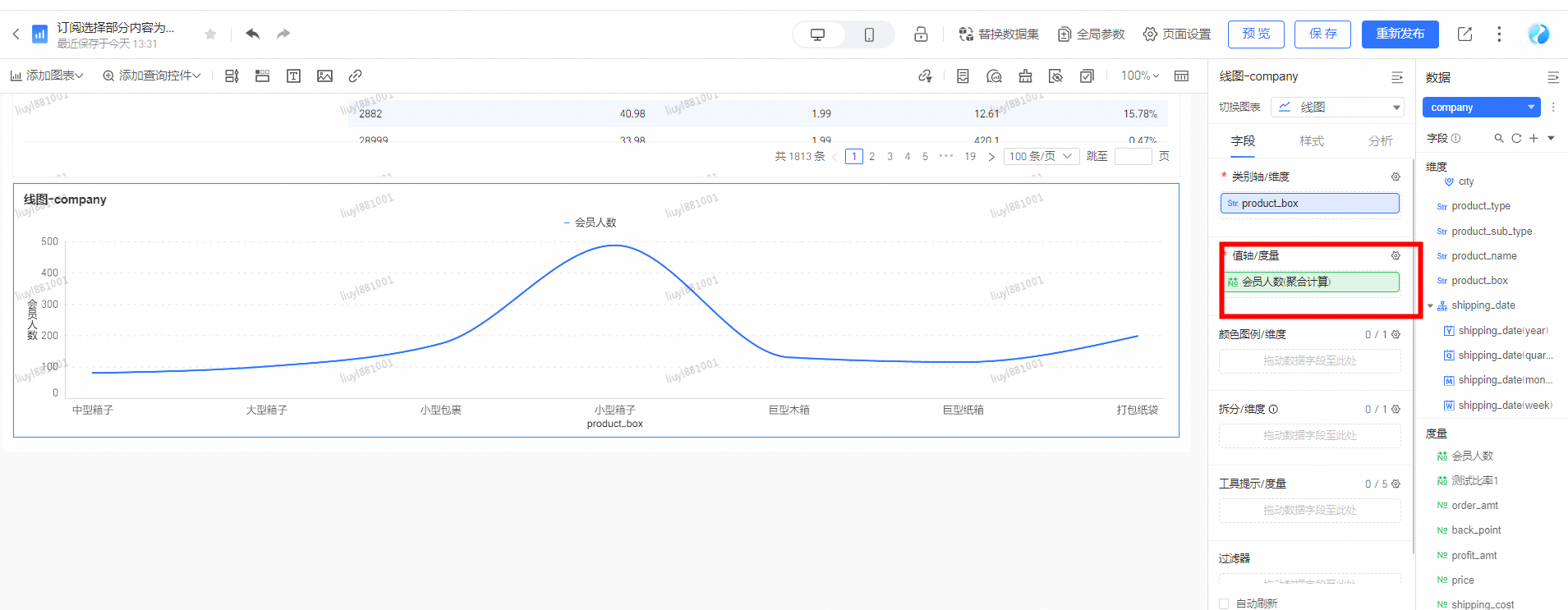Open the 分析 tab
Viewport: 1568px width, 610px height.
coord(1380,141)
